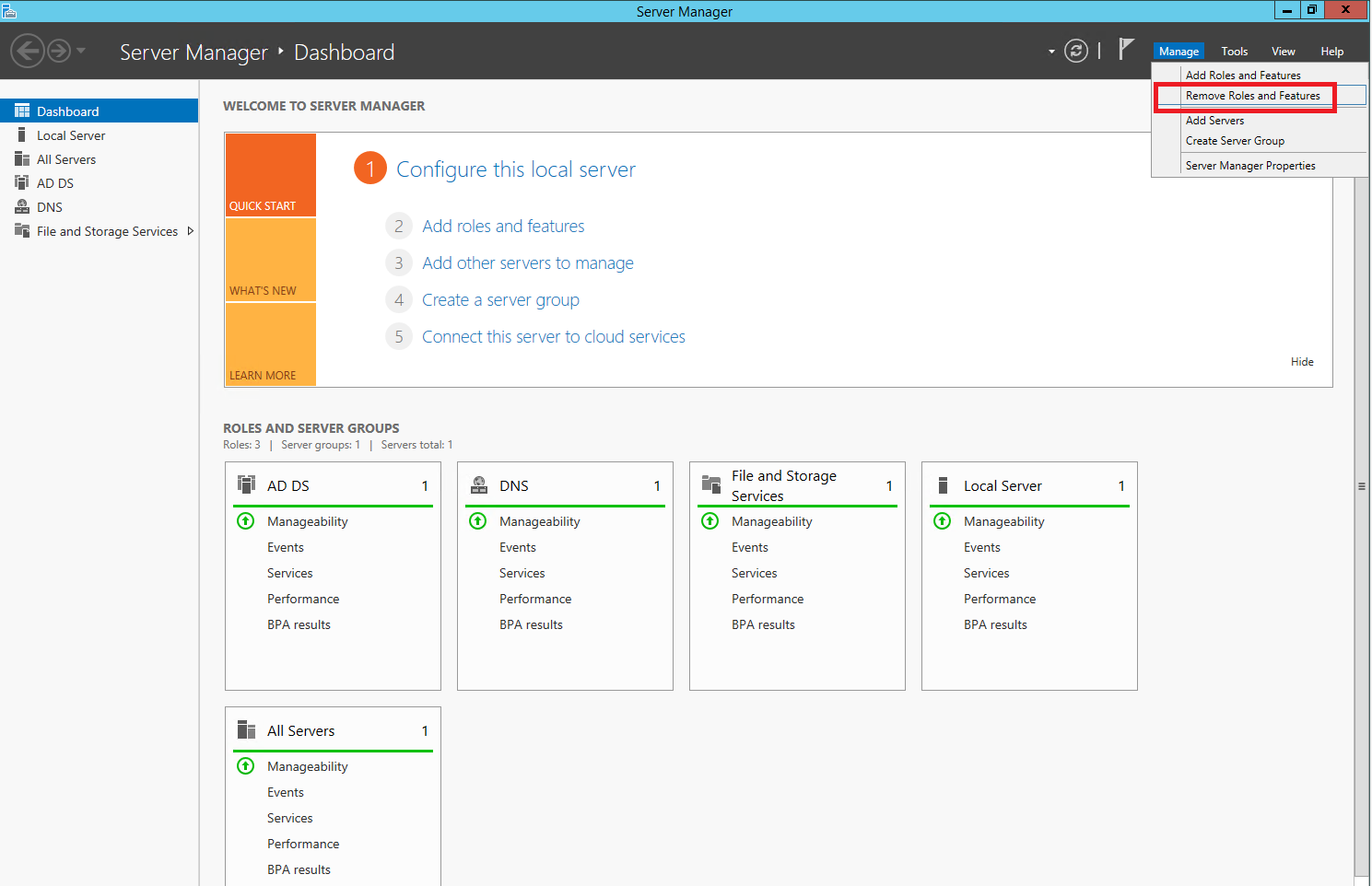Click the All Servers sidebar icon
1372x886 pixels.
(x=22, y=158)
